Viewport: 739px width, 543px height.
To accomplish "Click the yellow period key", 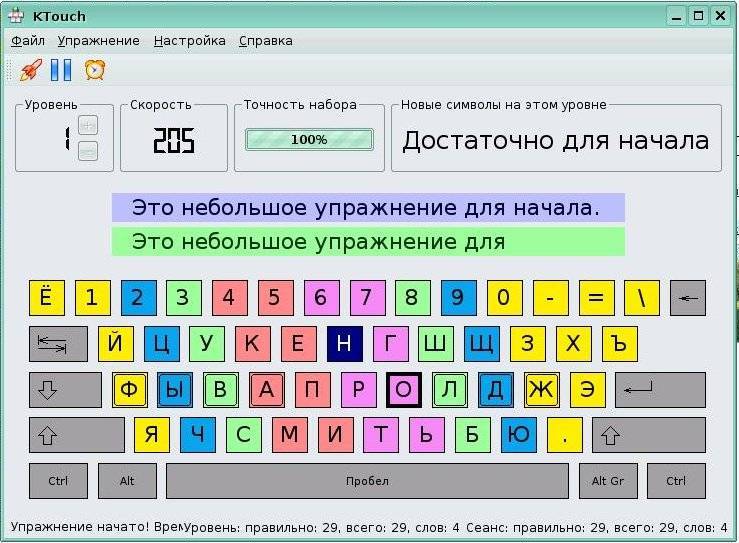I will click(565, 435).
